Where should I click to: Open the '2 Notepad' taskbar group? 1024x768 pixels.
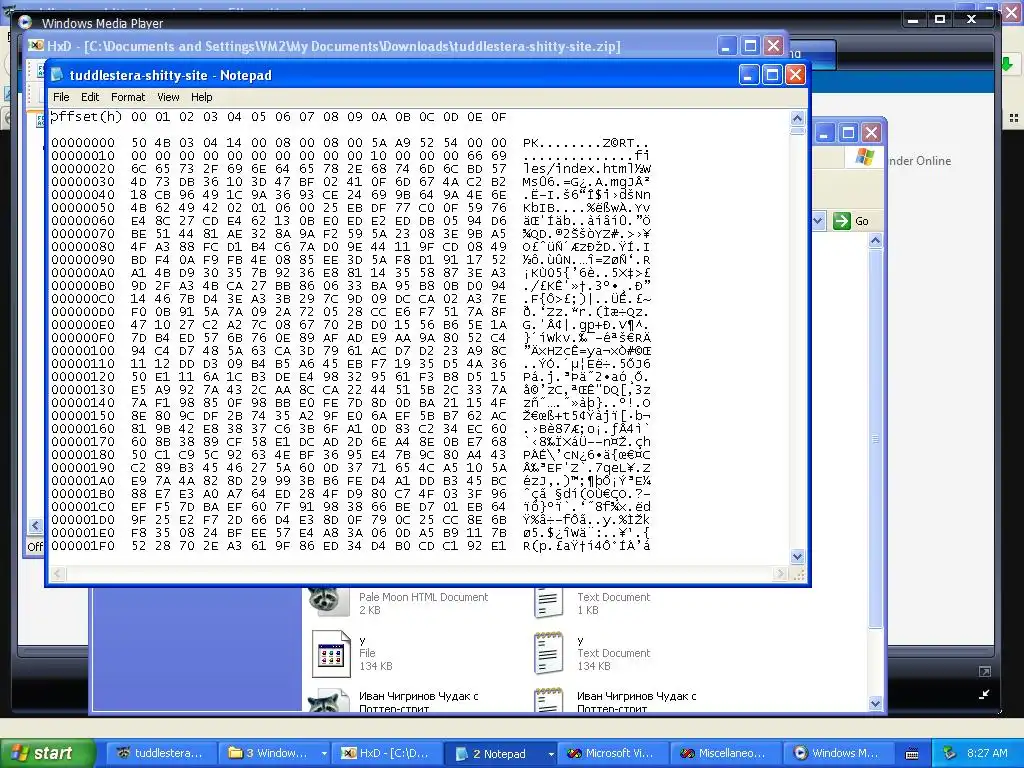tap(502, 753)
